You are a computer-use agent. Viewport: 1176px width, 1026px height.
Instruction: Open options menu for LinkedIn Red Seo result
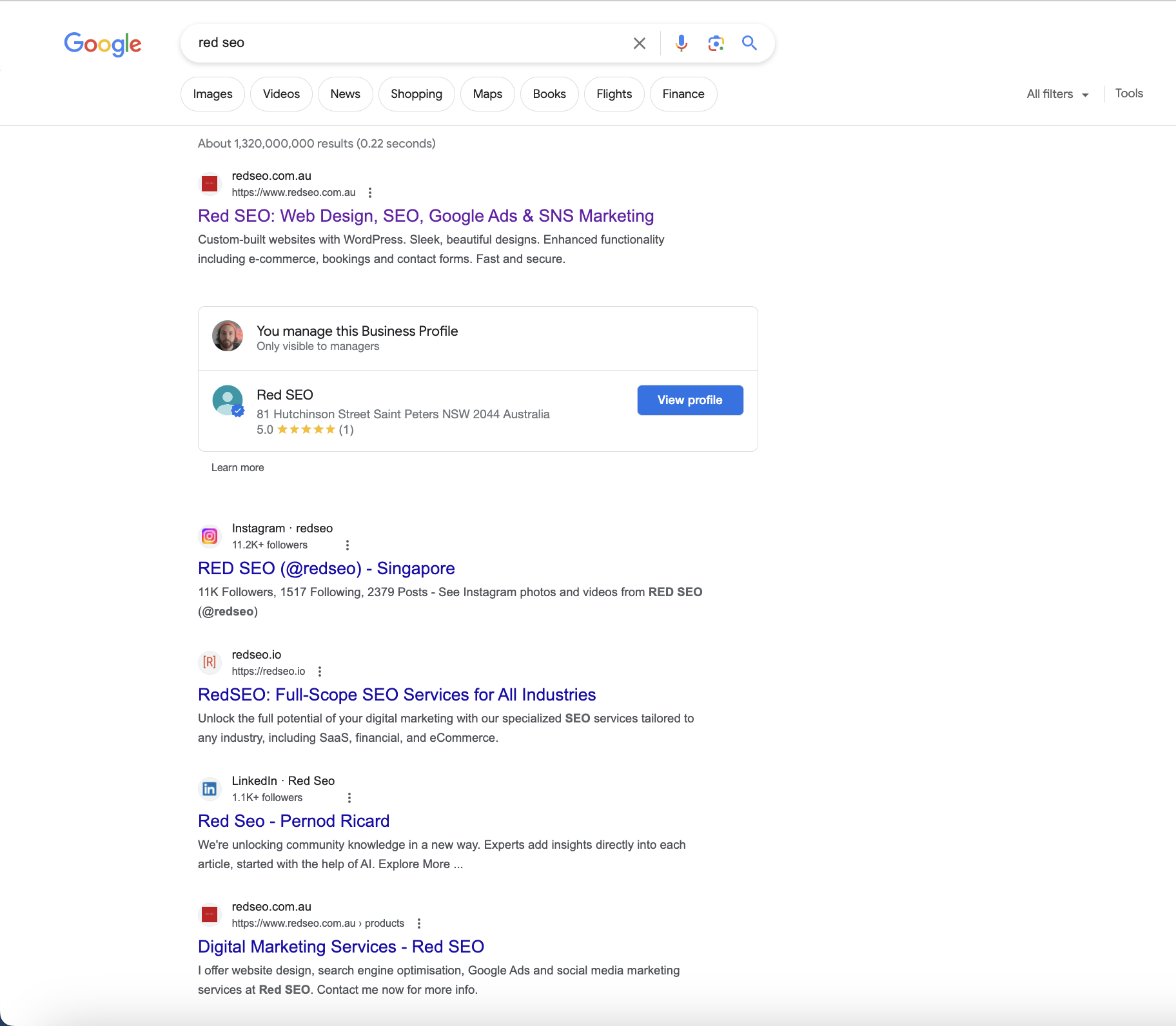click(x=349, y=798)
